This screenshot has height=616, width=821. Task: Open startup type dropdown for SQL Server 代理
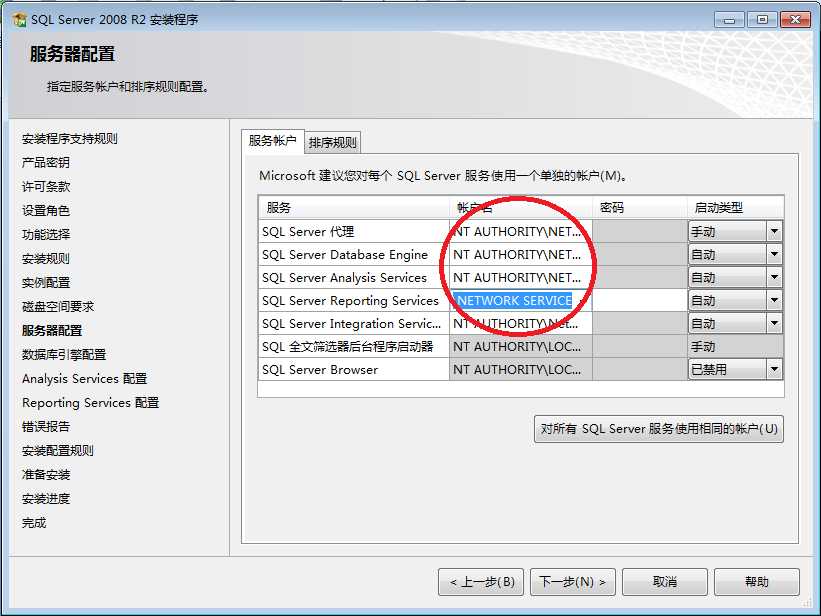click(x=774, y=231)
